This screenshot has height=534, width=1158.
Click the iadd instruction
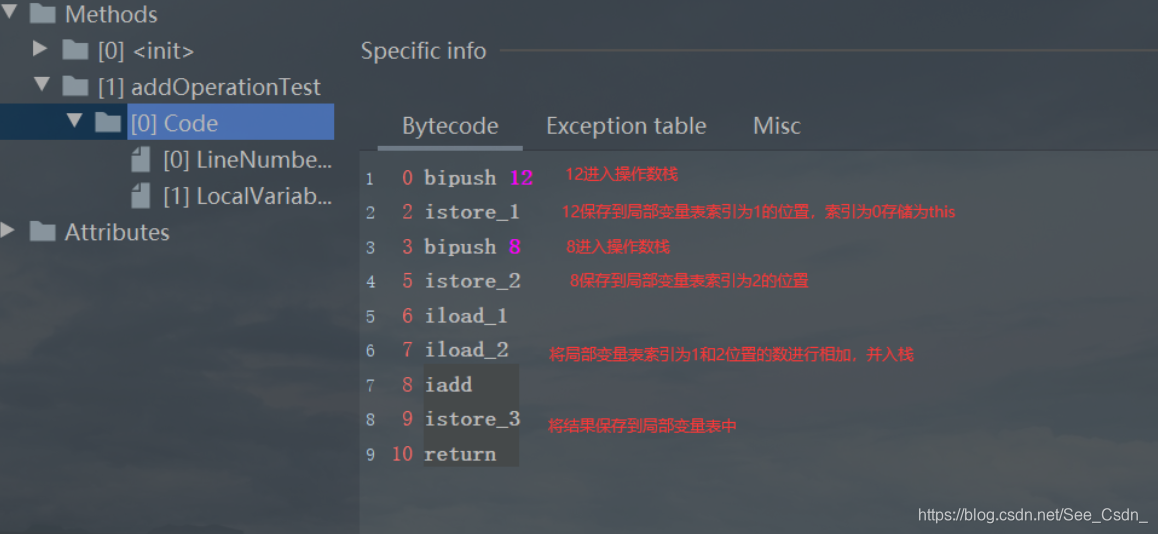pos(448,385)
